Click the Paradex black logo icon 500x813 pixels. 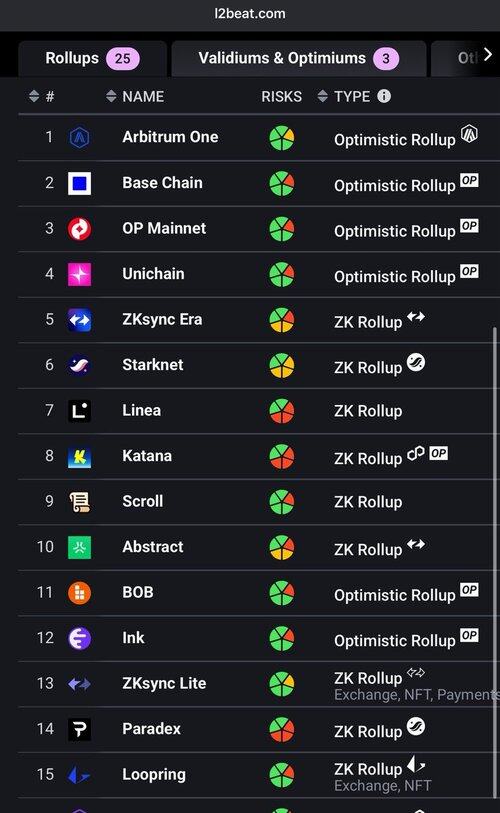tap(79, 730)
